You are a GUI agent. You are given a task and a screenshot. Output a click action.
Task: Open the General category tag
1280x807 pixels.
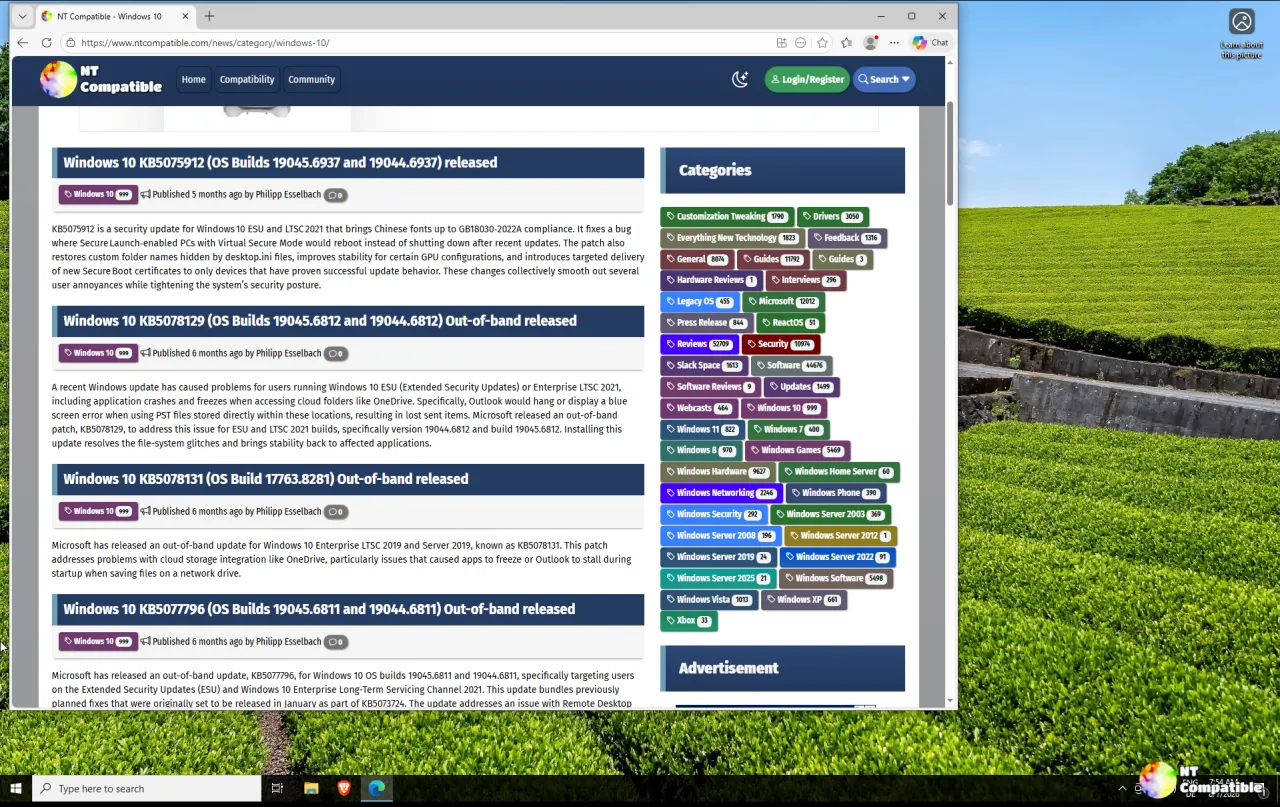[x=697, y=259]
